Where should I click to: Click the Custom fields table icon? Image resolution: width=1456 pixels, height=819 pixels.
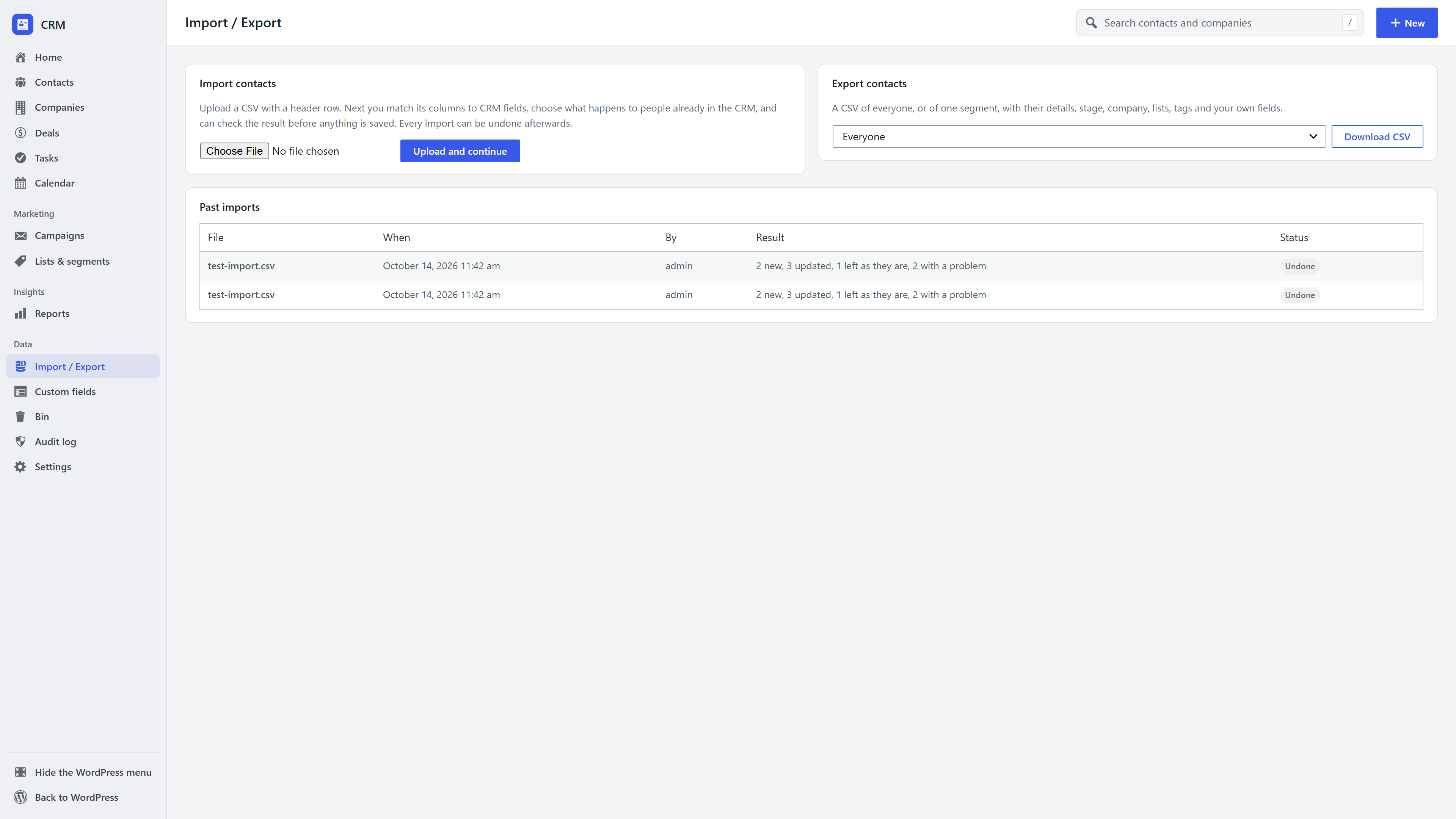point(20,392)
